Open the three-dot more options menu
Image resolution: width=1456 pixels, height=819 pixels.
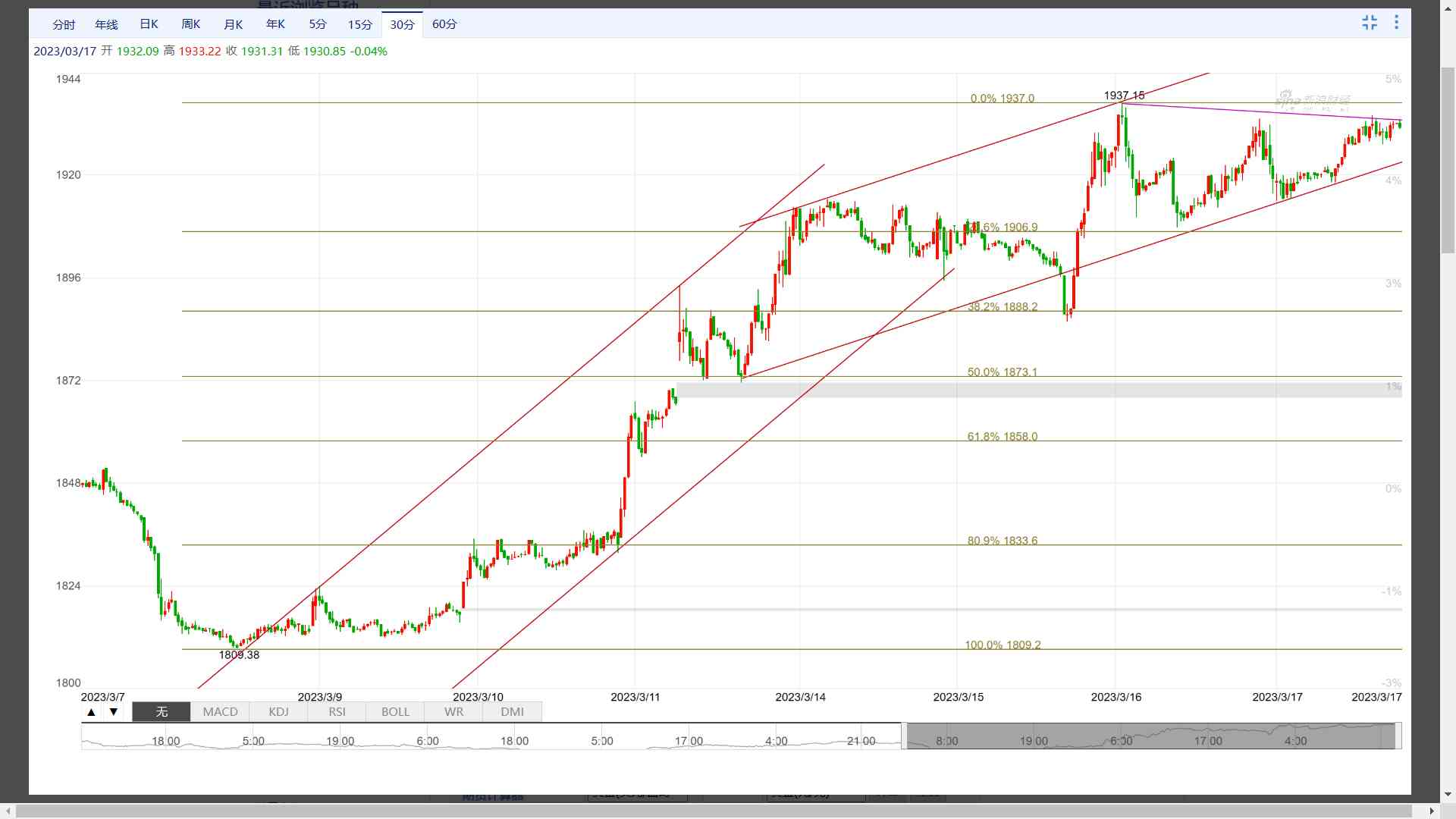pos(1396,23)
